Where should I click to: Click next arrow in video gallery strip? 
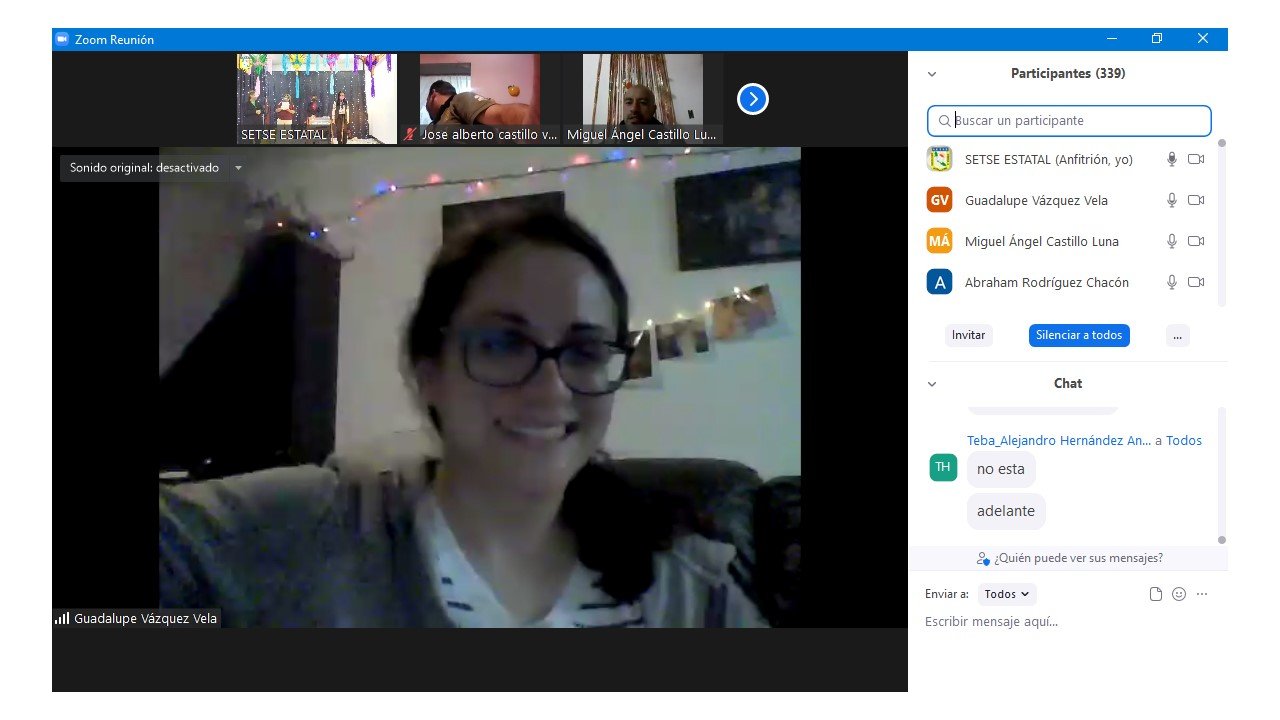tap(752, 99)
